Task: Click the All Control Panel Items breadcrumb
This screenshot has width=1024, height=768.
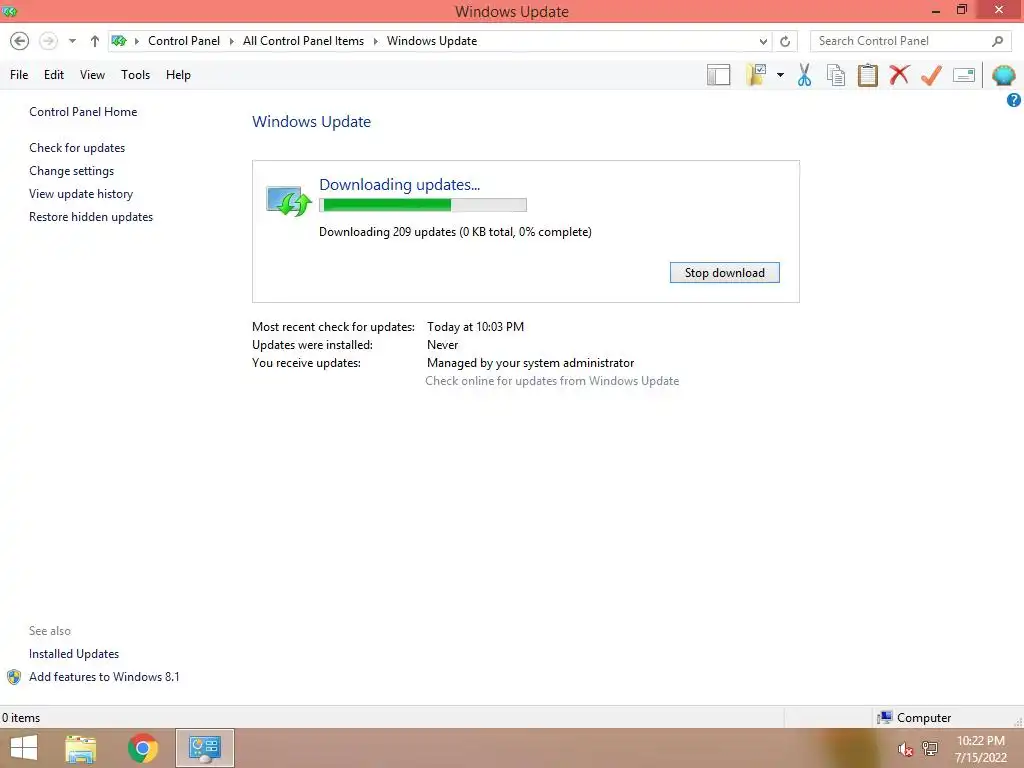Action: coord(303,41)
